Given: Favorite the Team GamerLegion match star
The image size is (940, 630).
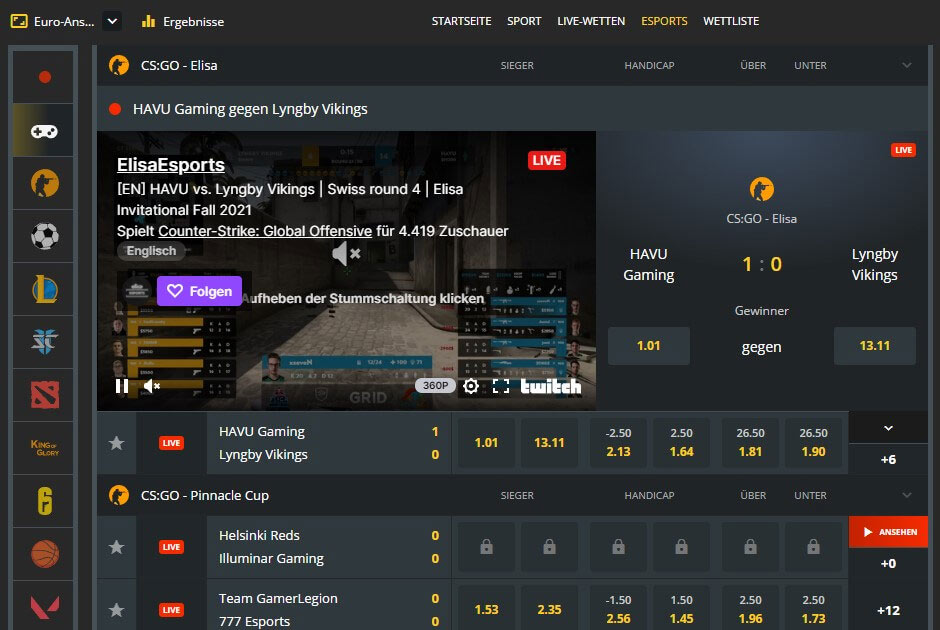Looking at the screenshot, I should pyautogui.click(x=116, y=610).
